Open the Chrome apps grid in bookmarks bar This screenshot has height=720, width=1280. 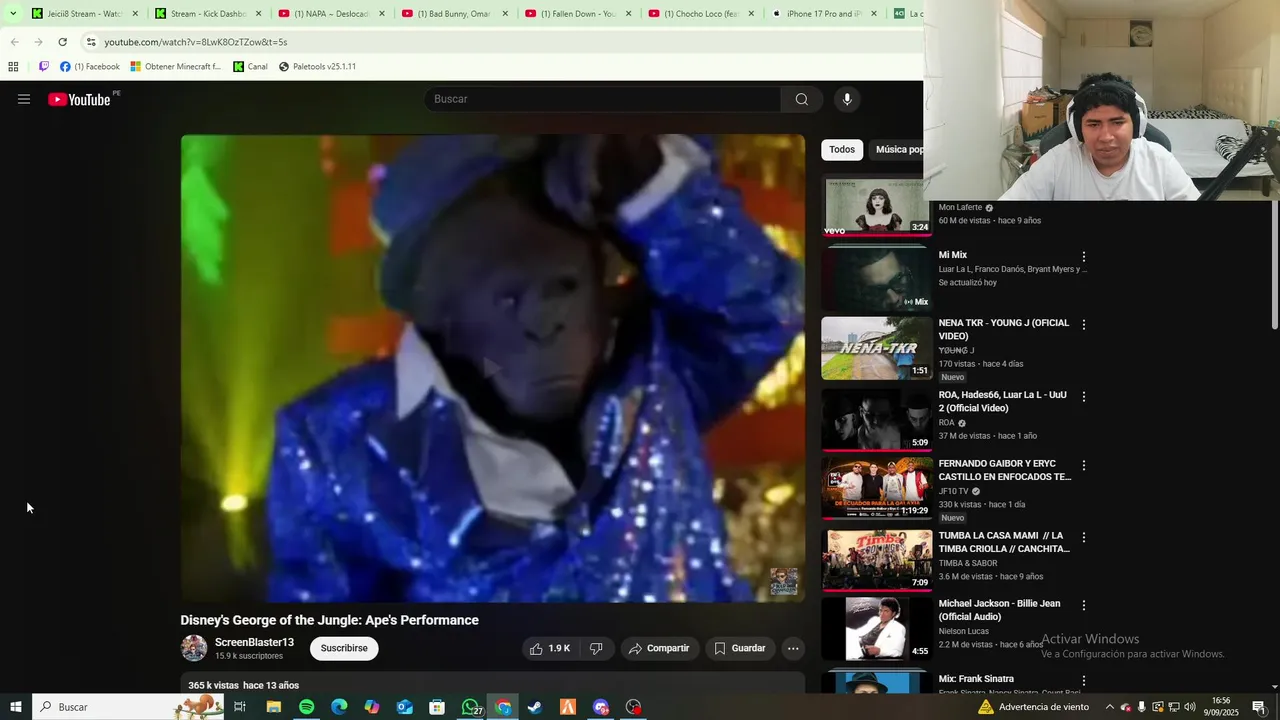point(13,67)
